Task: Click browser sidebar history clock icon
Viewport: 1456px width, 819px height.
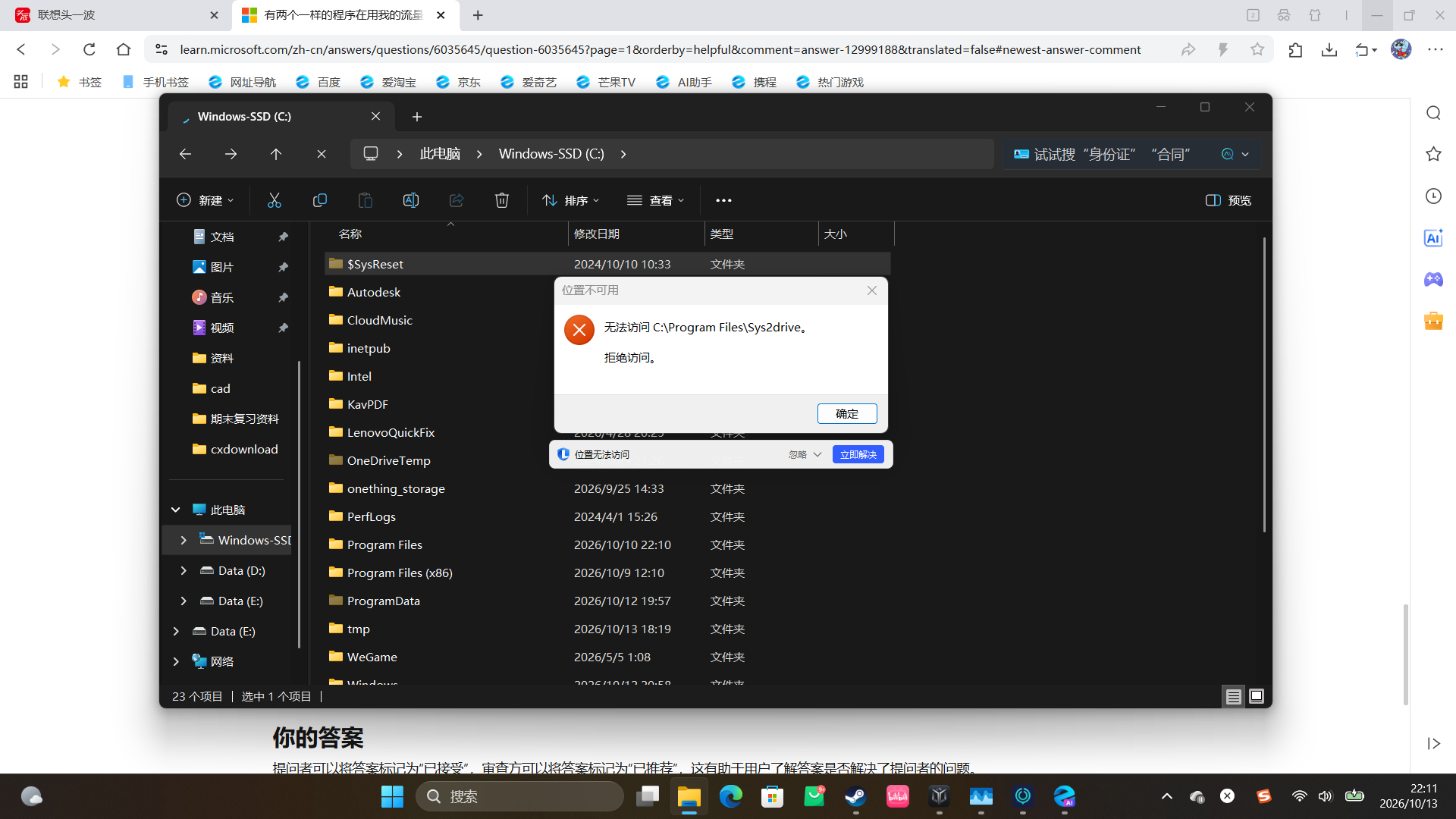Action: coord(1433,196)
